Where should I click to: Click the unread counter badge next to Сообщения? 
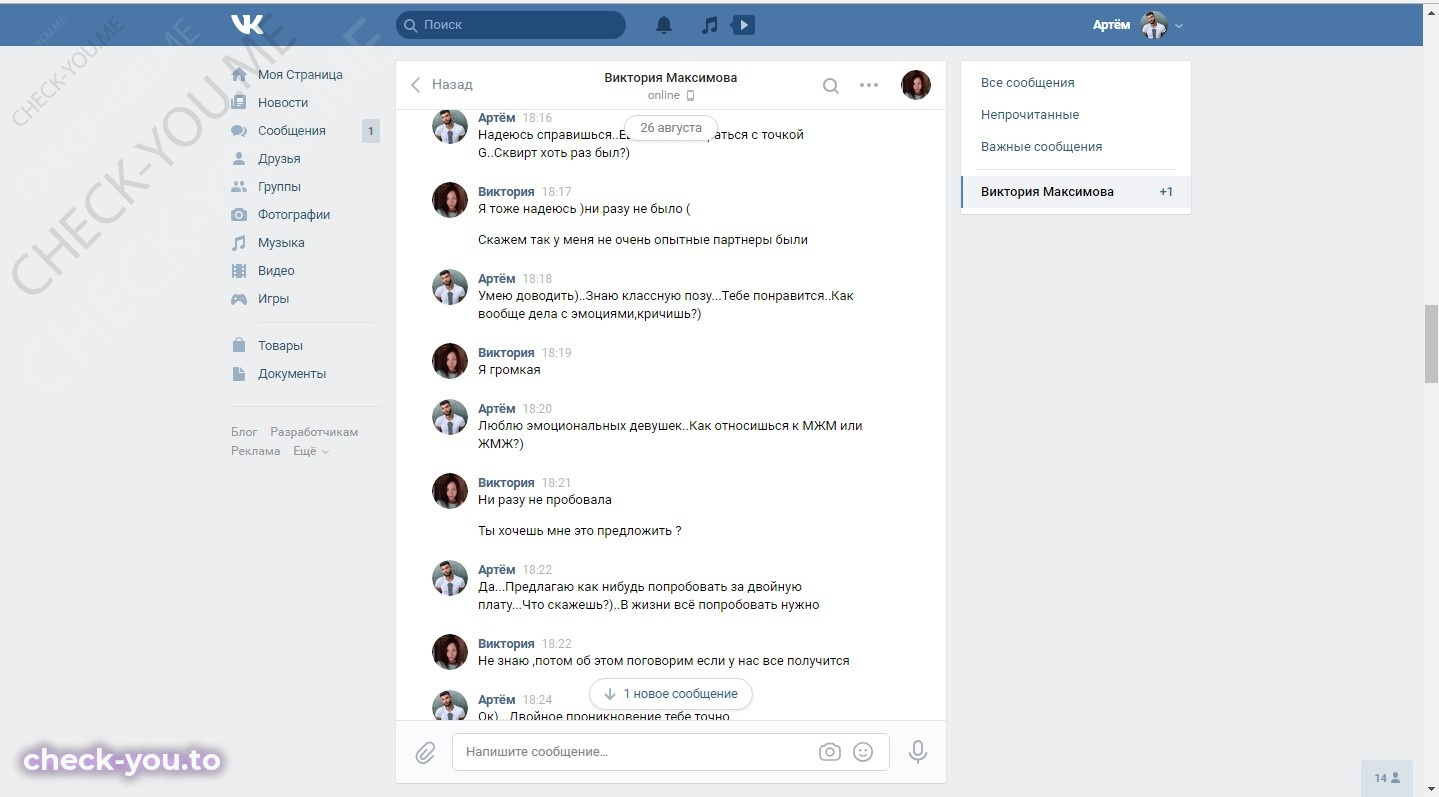pos(371,131)
